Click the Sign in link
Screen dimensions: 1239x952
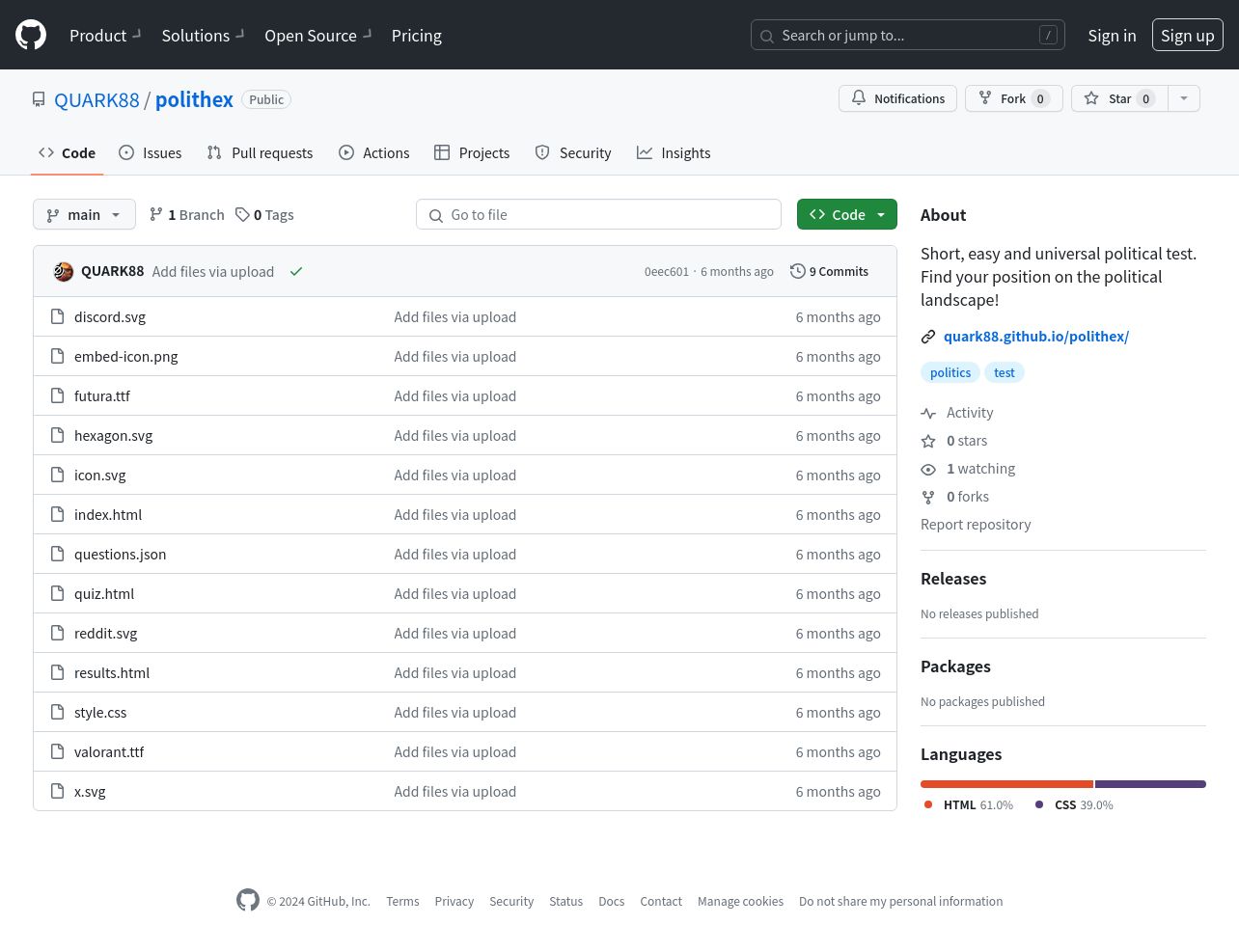pyautogui.click(x=1112, y=35)
